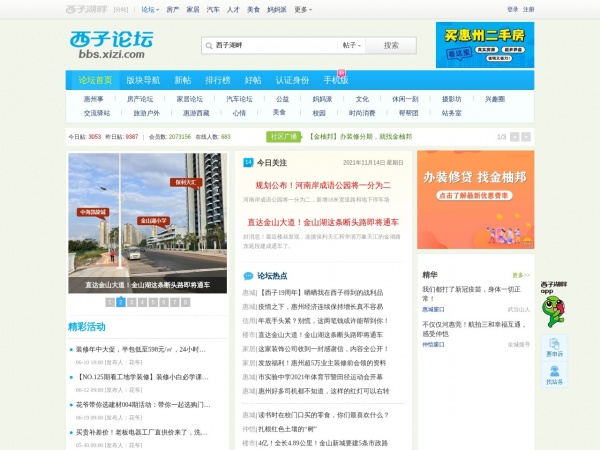Screen dimensions: 600x450
Task: Open the 版块导航 nav tab
Action: (143, 80)
